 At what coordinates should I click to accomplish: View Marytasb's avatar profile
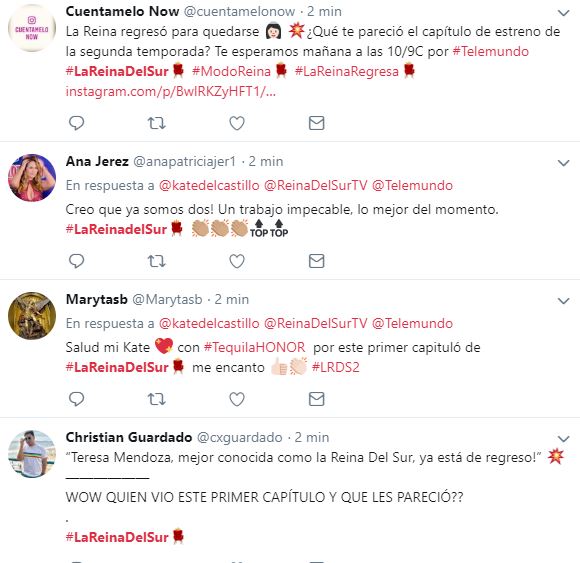click(32, 316)
